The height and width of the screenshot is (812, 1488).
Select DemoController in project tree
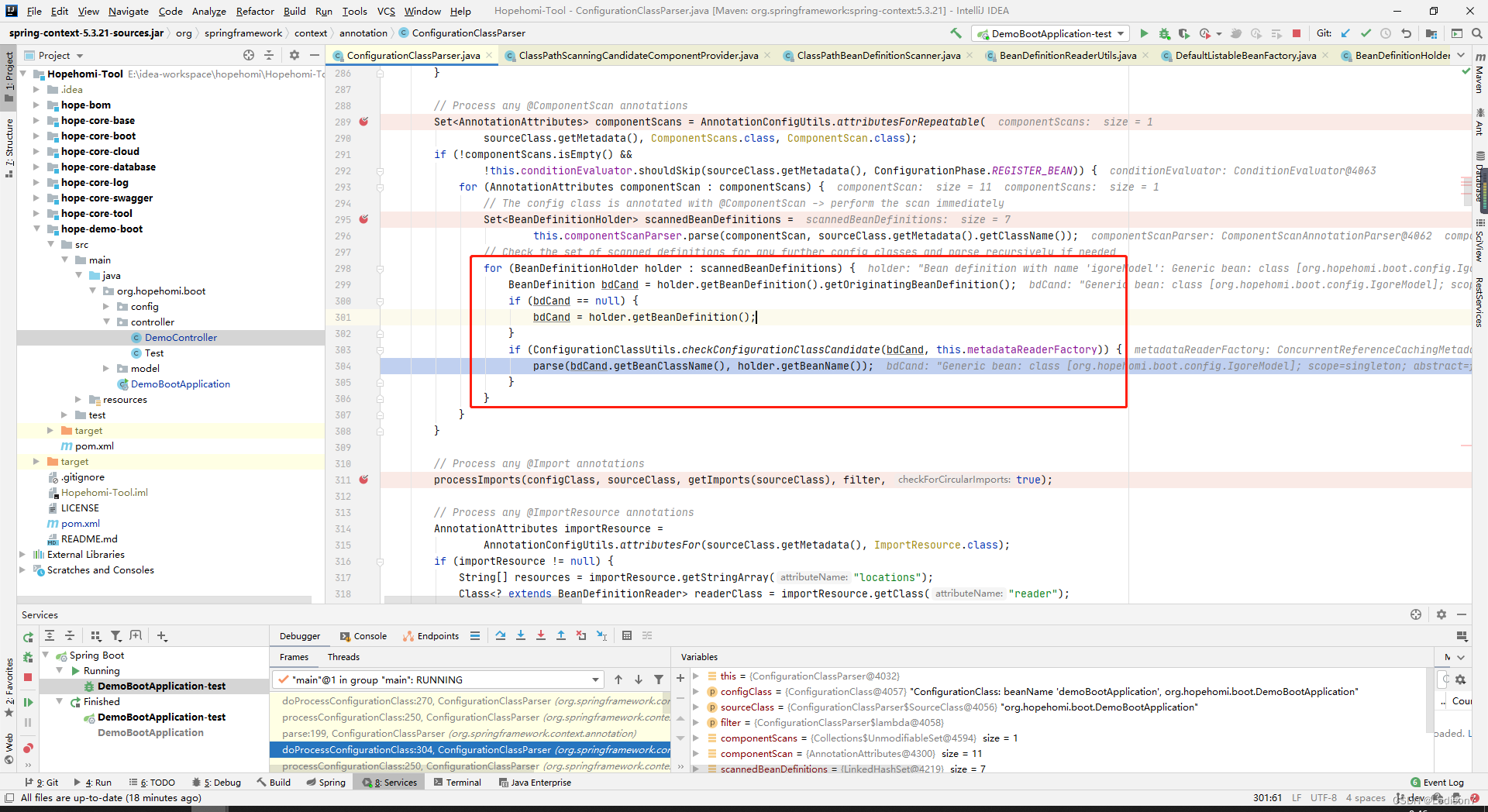(181, 337)
